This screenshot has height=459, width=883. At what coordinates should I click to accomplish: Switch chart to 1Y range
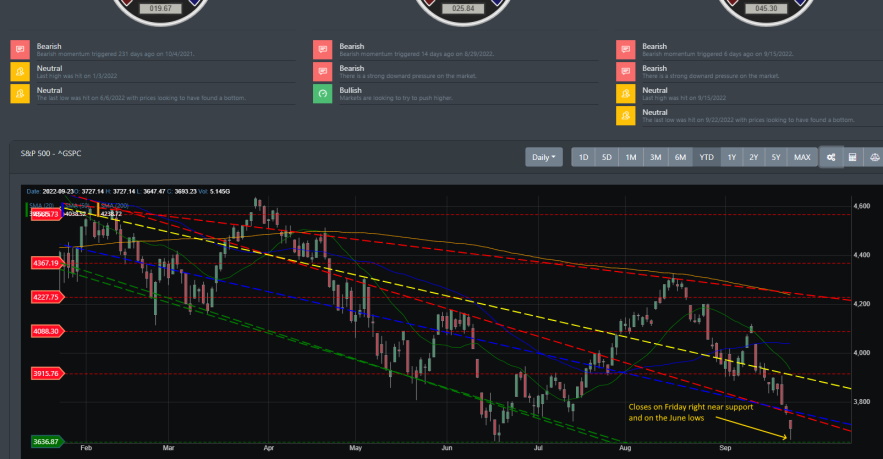pyautogui.click(x=732, y=157)
